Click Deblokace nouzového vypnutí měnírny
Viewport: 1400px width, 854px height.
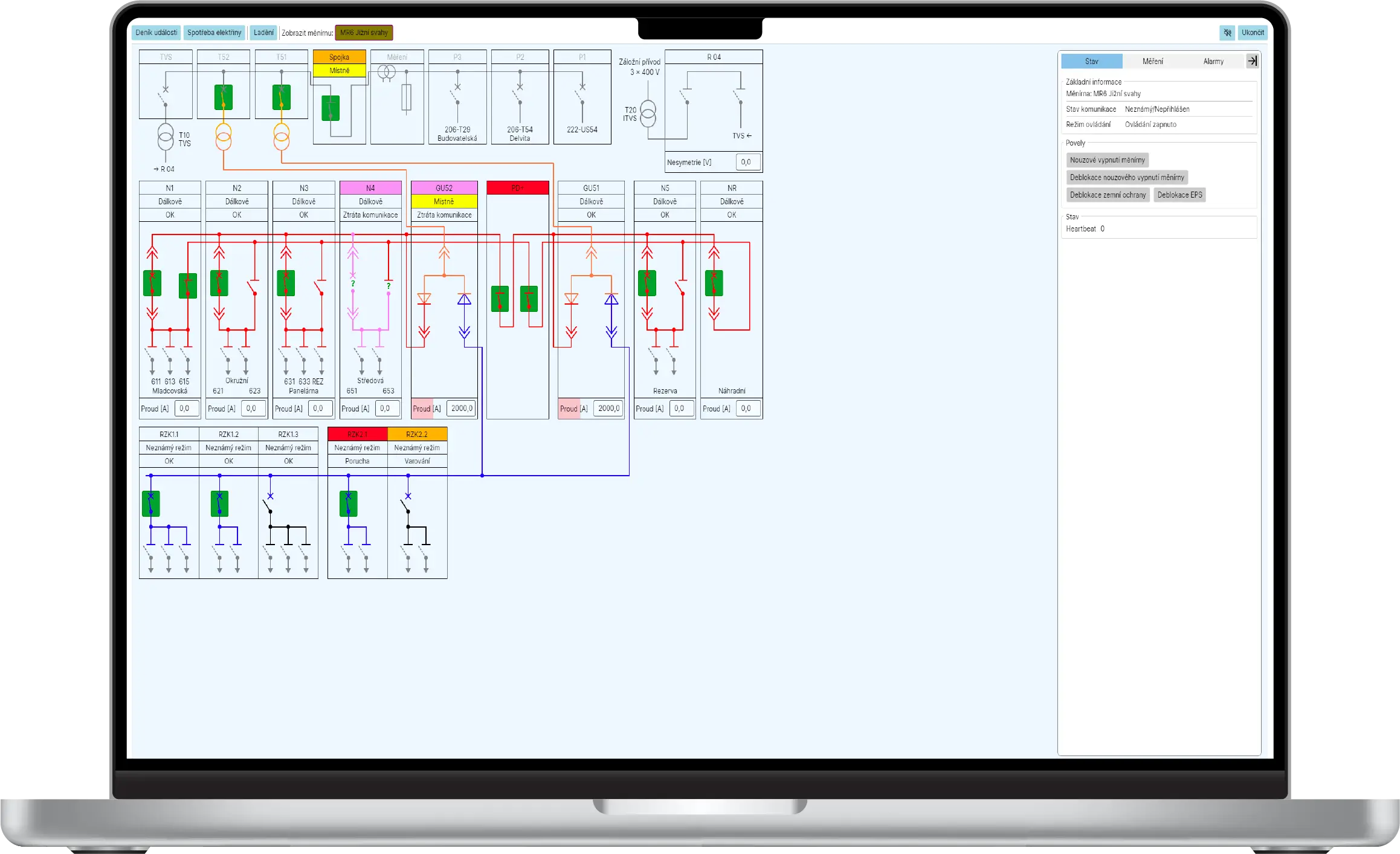pyautogui.click(x=1127, y=178)
